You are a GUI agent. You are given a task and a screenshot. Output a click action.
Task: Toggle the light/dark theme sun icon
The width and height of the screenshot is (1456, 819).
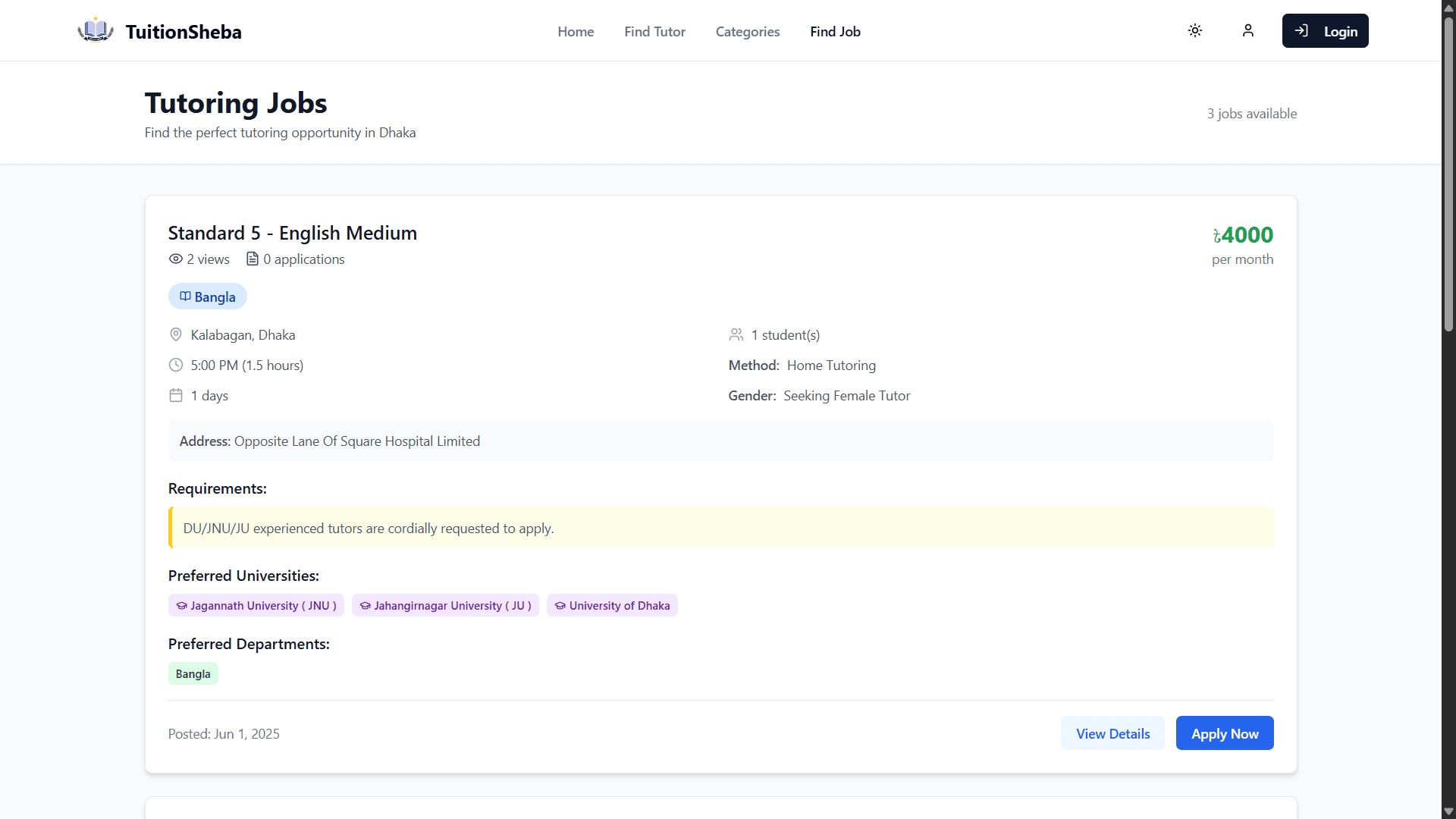[1195, 31]
